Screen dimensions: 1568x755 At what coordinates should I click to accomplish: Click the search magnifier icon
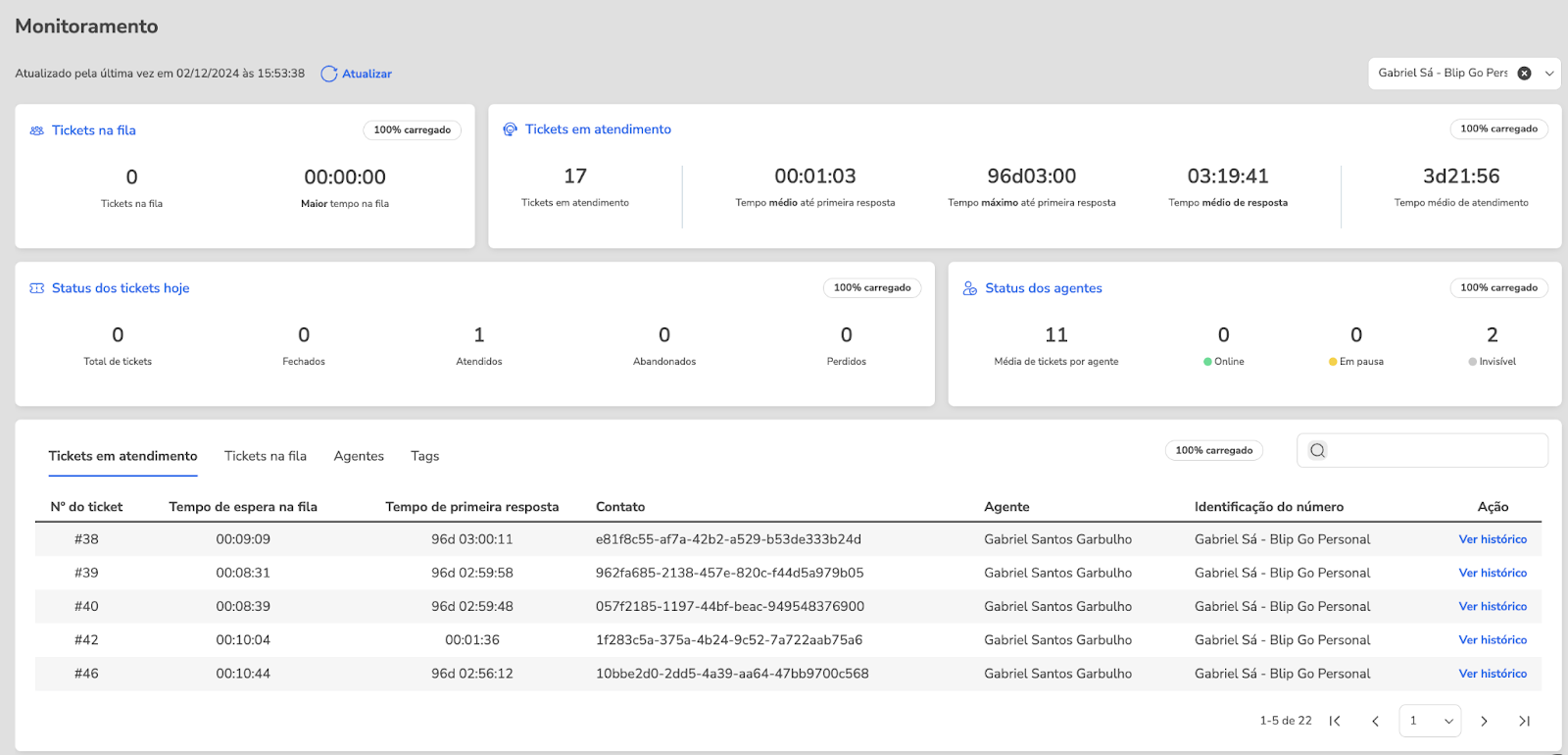click(1318, 451)
